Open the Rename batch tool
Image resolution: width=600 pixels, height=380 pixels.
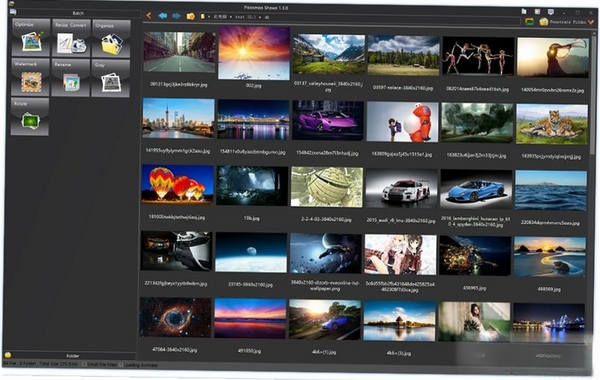click(x=70, y=78)
